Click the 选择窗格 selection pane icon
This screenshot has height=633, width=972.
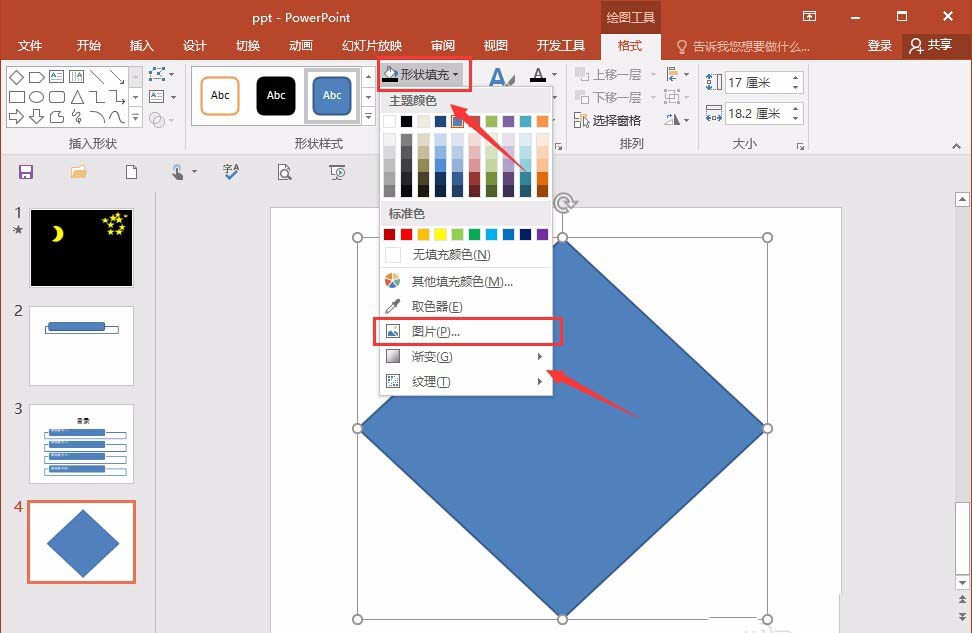[x=583, y=119]
